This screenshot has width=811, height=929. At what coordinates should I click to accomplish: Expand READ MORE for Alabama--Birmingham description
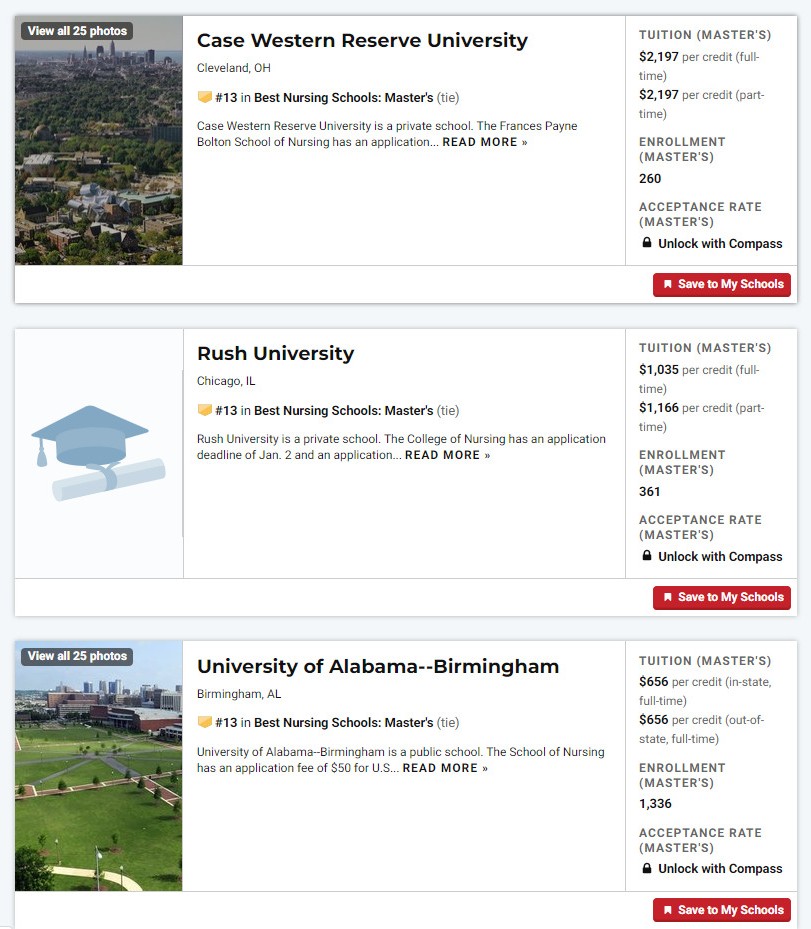(x=445, y=768)
